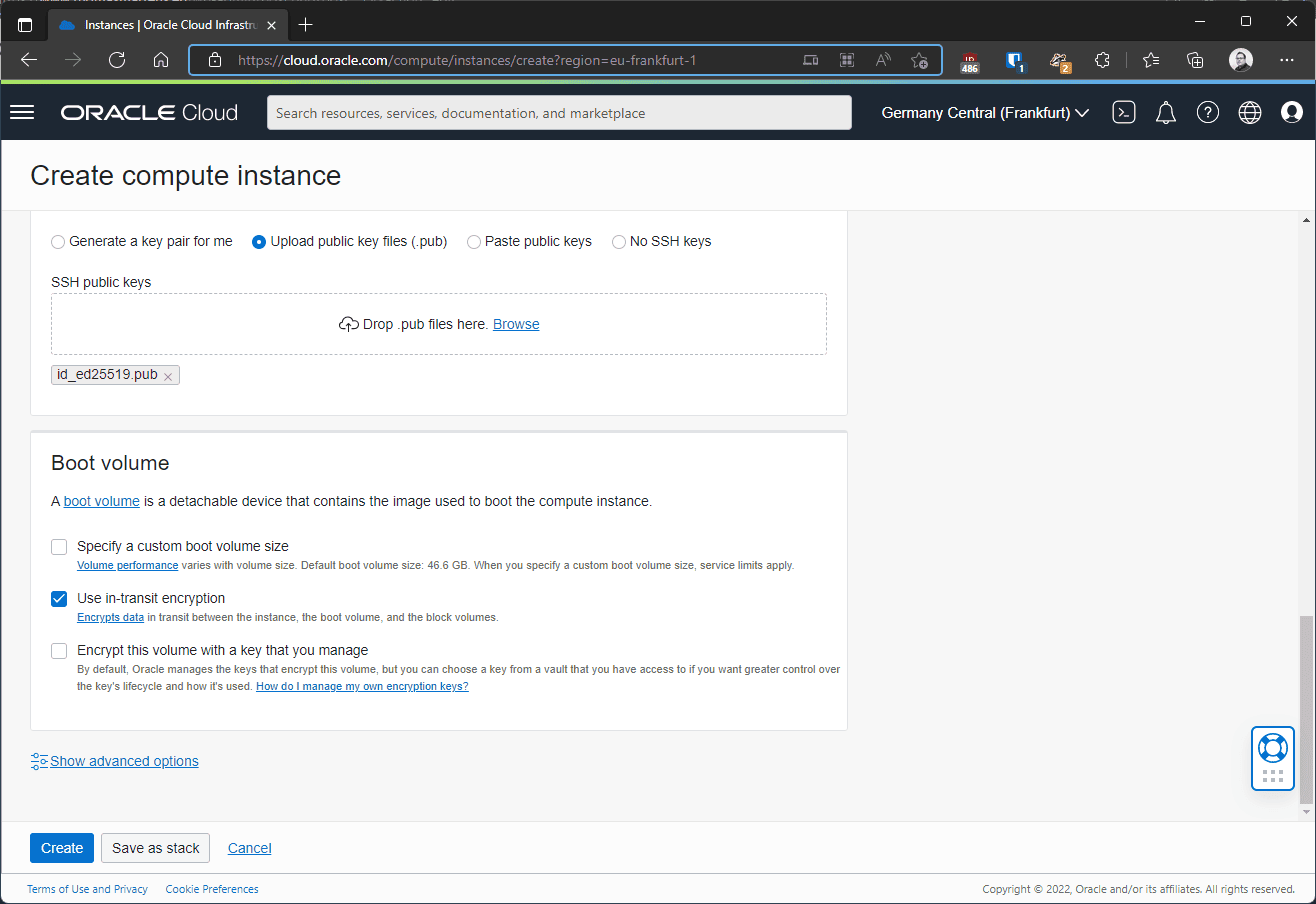Launch Cloud Shell developer tools icon
This screenshot has width=1316, height=904.
click(x=1124, y=113)
